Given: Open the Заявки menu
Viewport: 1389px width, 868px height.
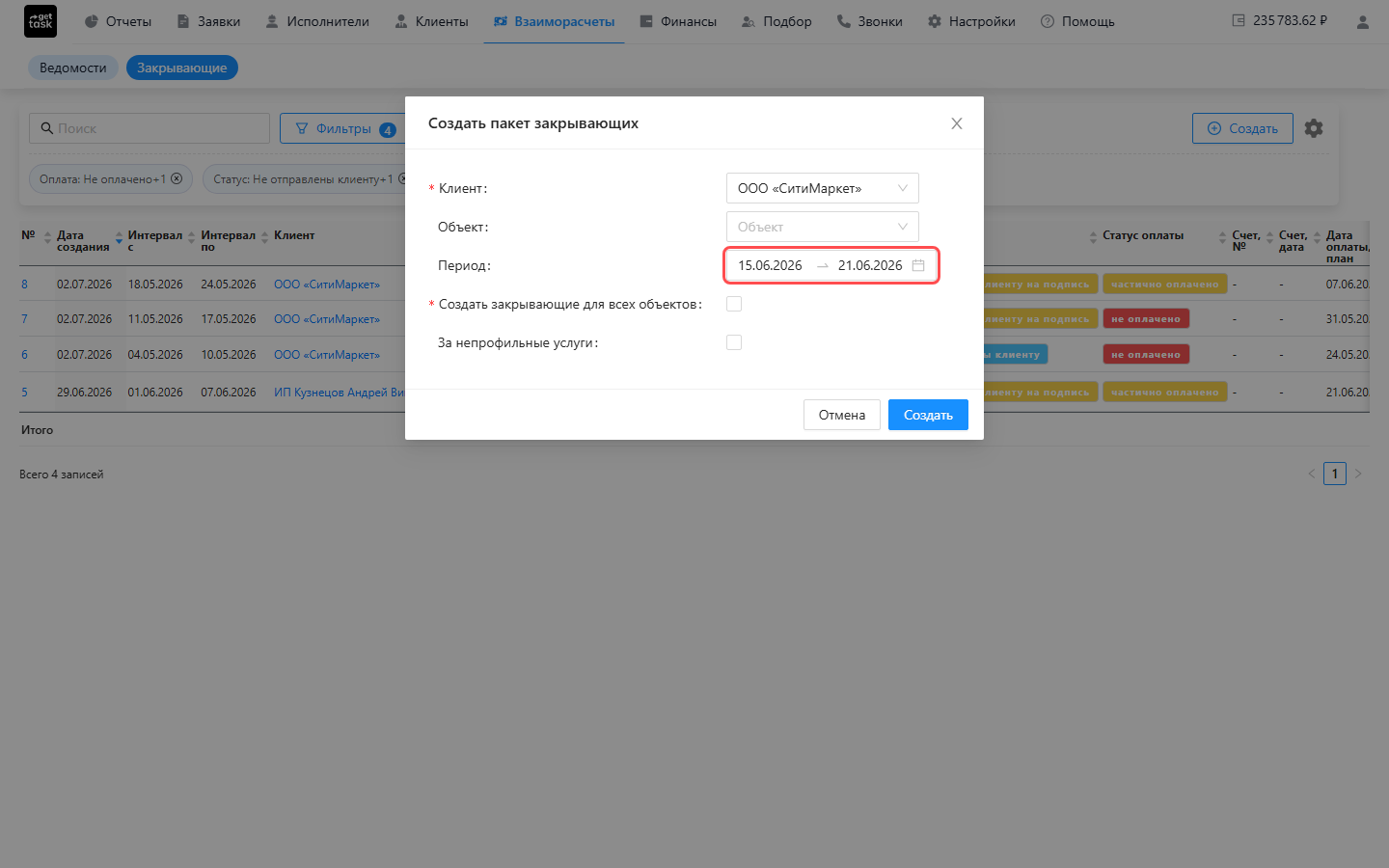Looking at the screenshot, I should (208, 21).
